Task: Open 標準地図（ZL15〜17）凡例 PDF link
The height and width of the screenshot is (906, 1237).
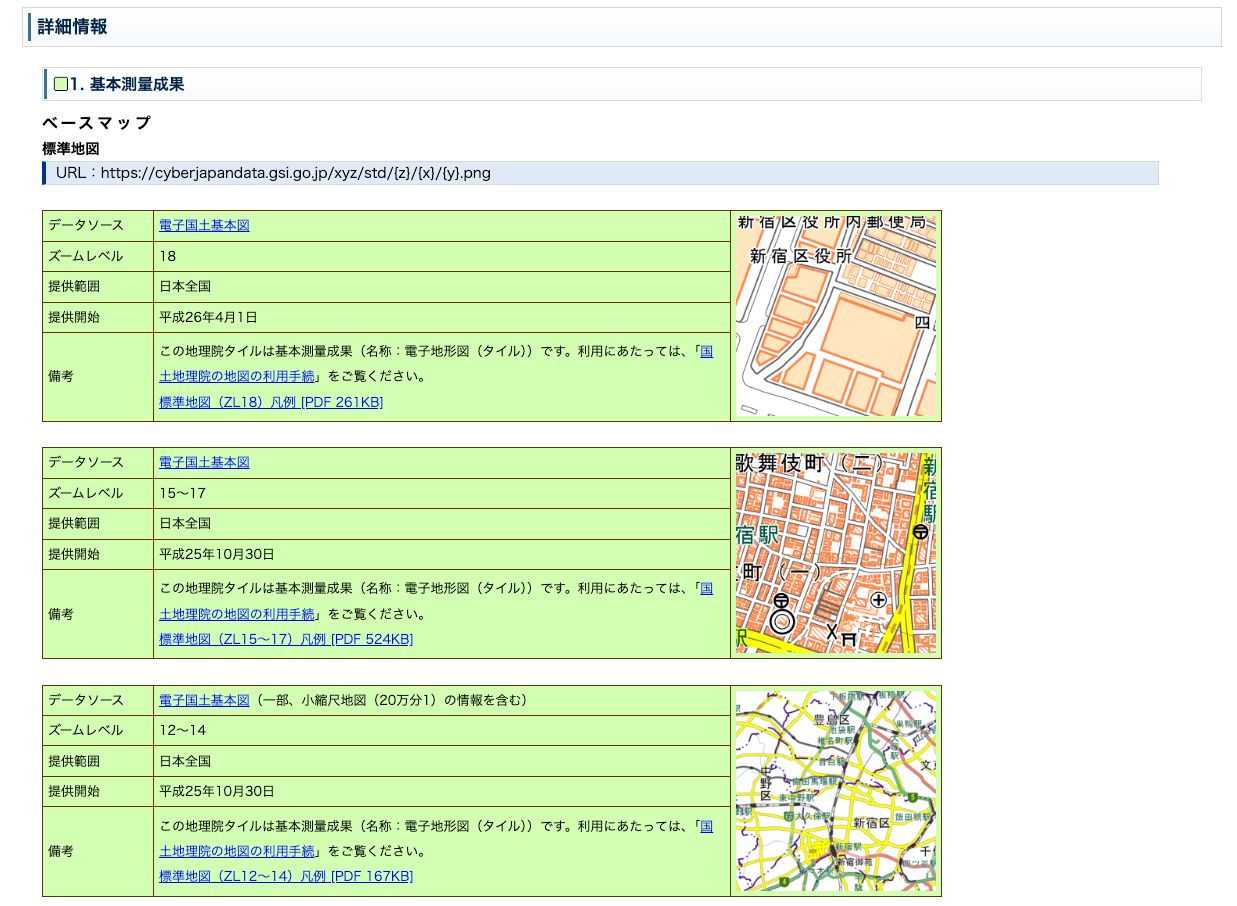Action: pyautogui.click(x=286, y=639)
